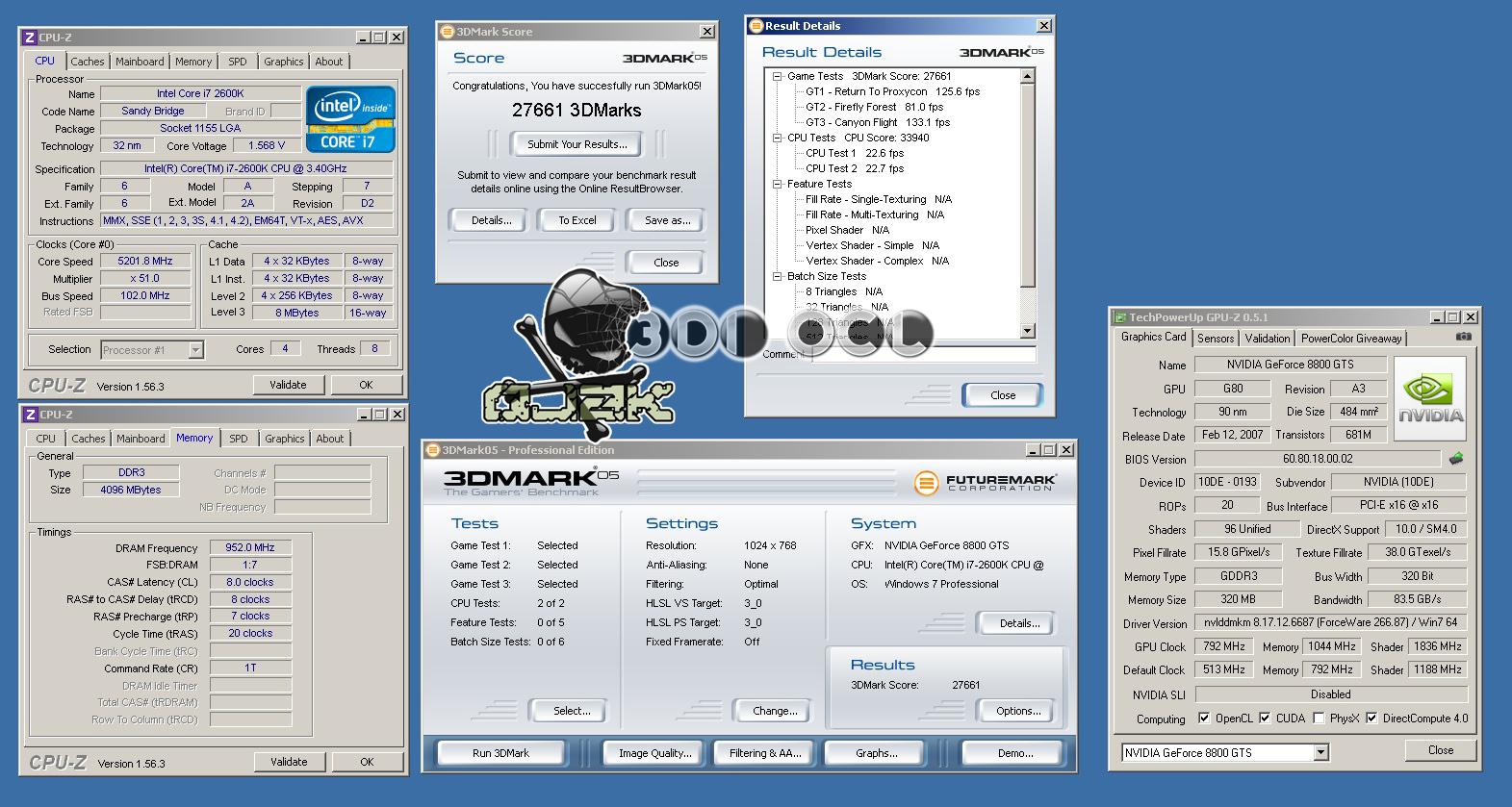Image resolution: width=1512 pixels, height=807 pixels.
Task: Click the Result Details window title icon
Action: pyautogui.click(x=756, y=26)
